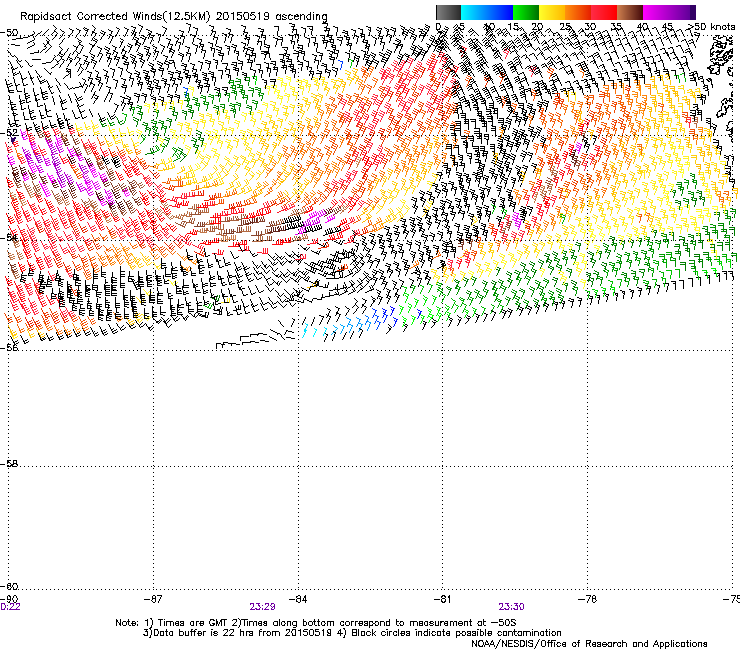The width and height of the screenshot is (740, 650).
Task: Click the purple '23:29' time stamp
Action: pos(262,607)
